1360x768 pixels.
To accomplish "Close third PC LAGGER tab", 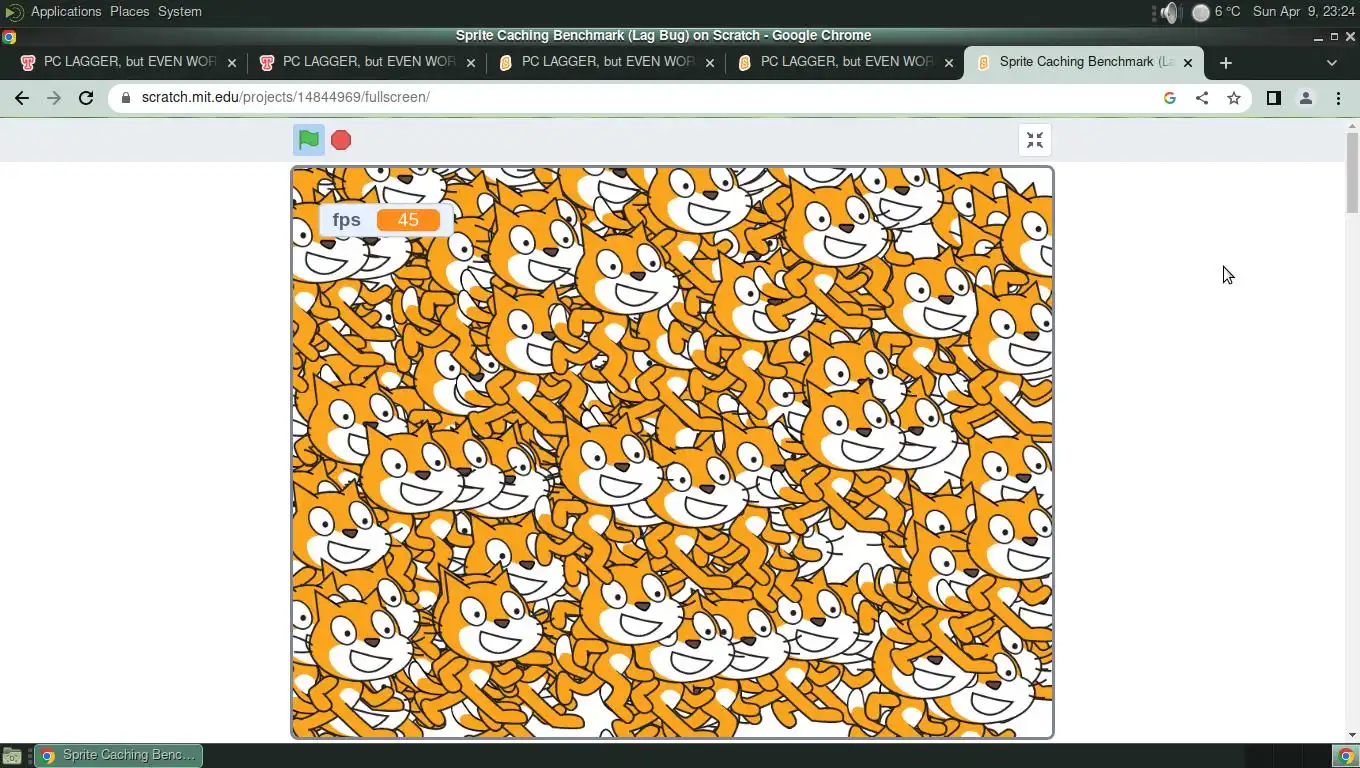I will point(710,62).
